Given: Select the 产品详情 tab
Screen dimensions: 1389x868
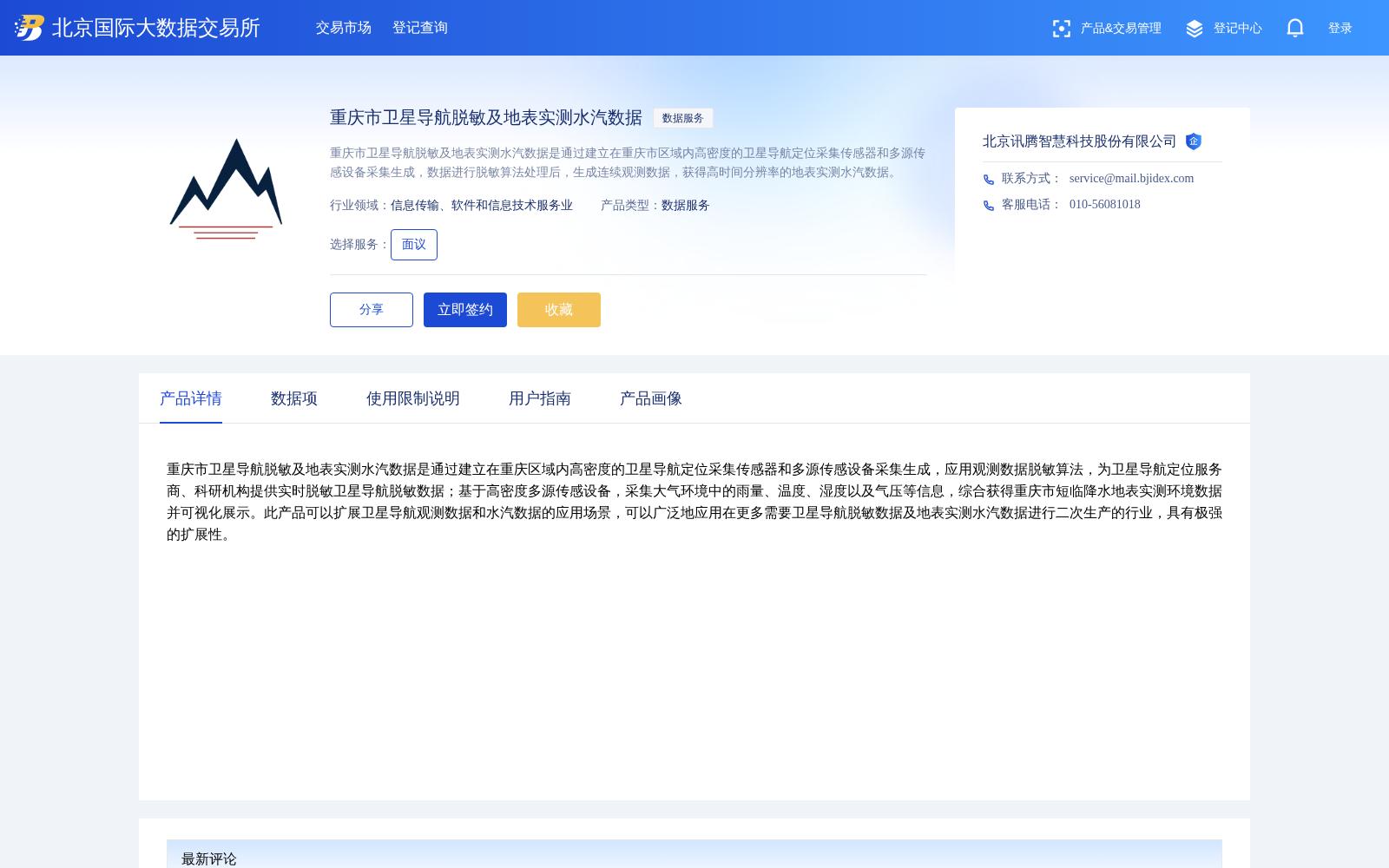Looking at the screenshot, I should coord(191,398).
